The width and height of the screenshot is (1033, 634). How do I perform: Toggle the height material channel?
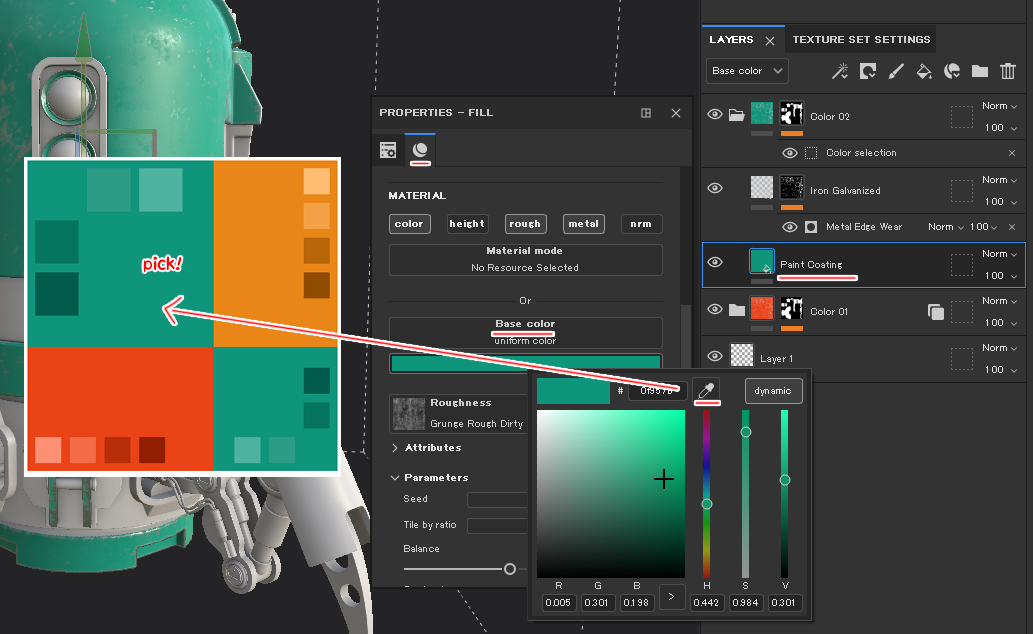pyautogui.click(x=466, y=224)
